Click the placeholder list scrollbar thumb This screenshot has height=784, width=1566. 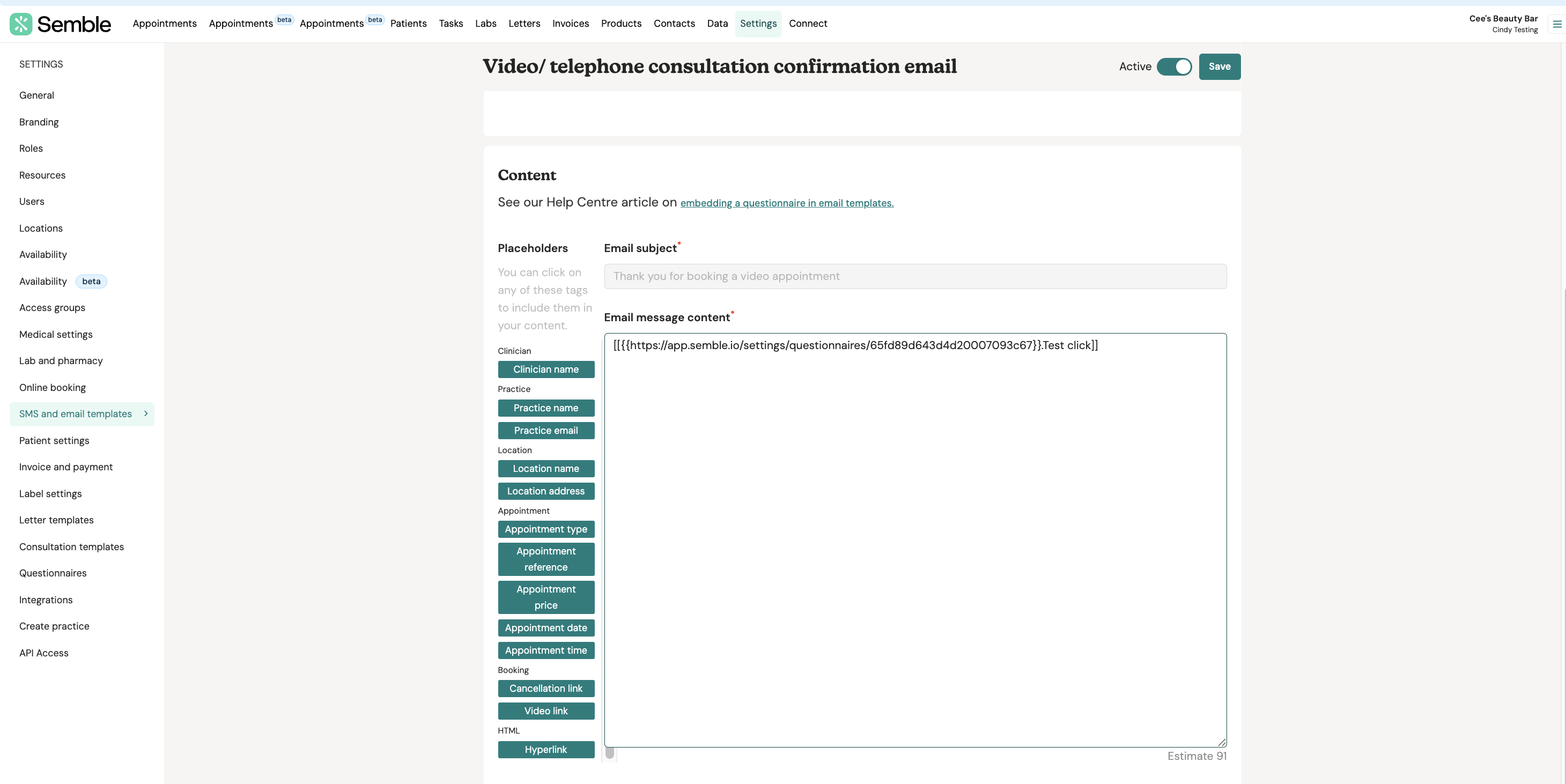(x=610, y=753)
